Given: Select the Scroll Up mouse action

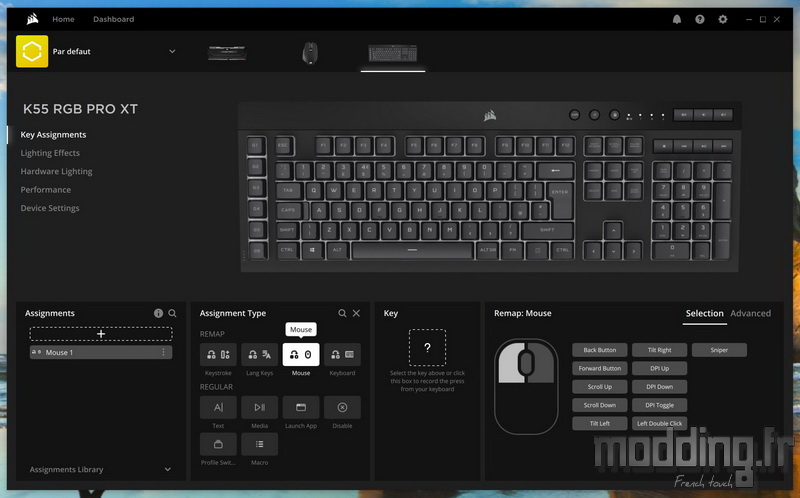Looking at the screenshot, I should click(x=599, y=387).
